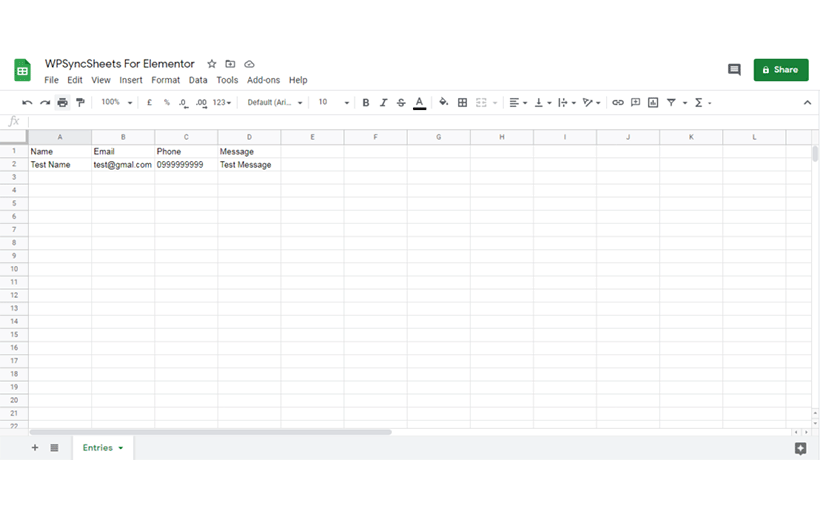820x510 pixels.
Task: Click the green Share button
Action: [x=781, y=70]
